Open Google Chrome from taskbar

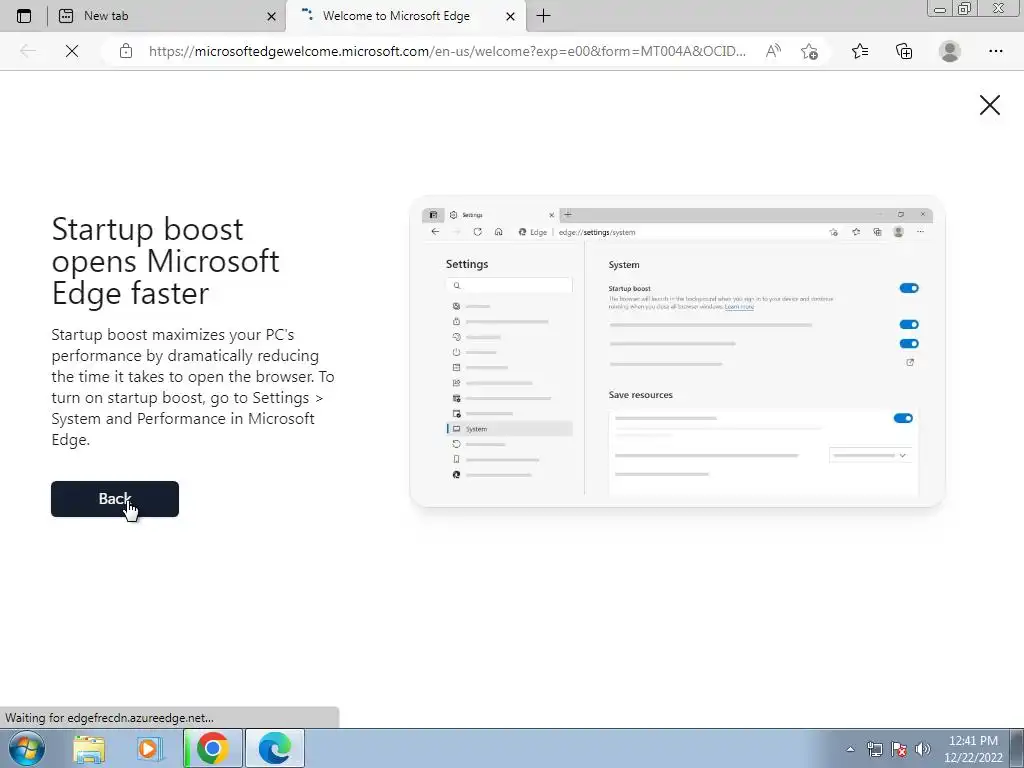click(212, 748)
